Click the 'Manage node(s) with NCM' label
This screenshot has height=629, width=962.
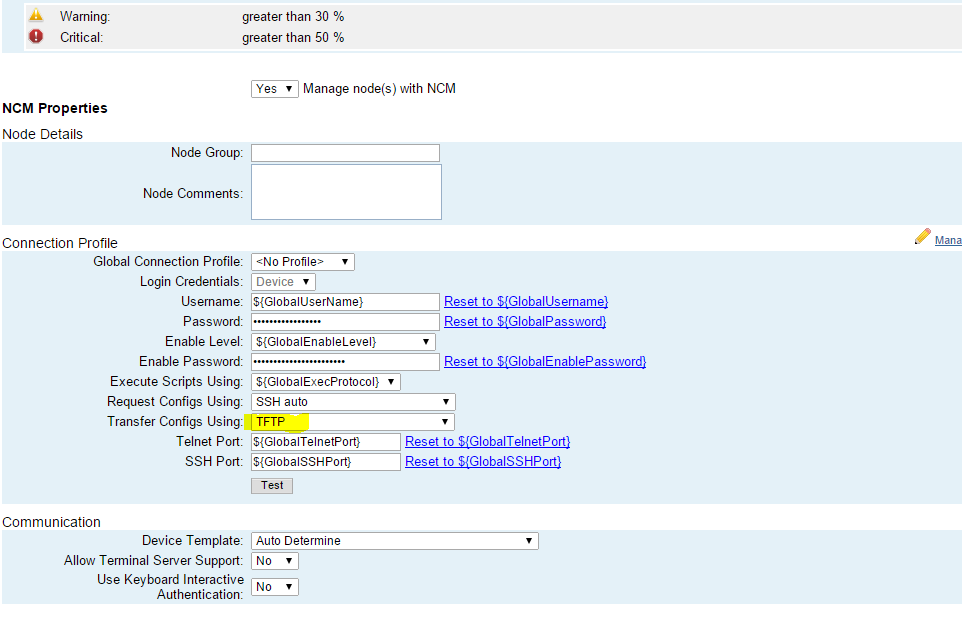[x=379, y=89]
